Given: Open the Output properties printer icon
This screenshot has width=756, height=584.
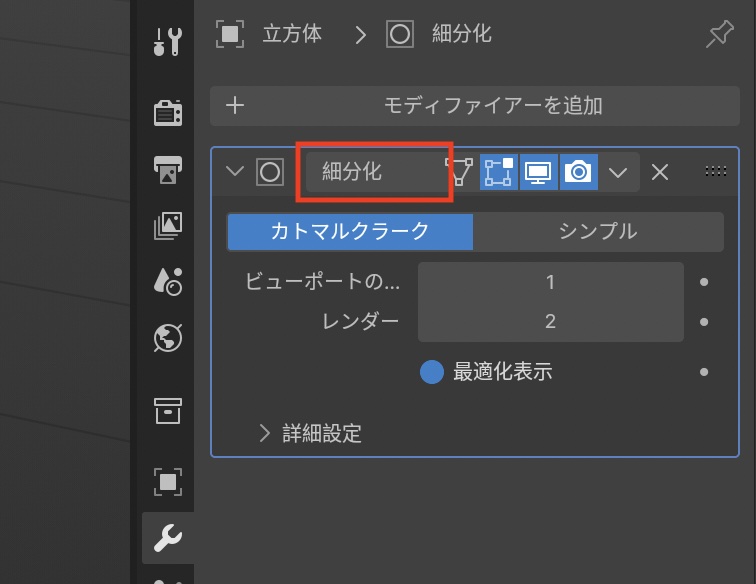Looking at the screenshot, I should click(x=168, y=170).
